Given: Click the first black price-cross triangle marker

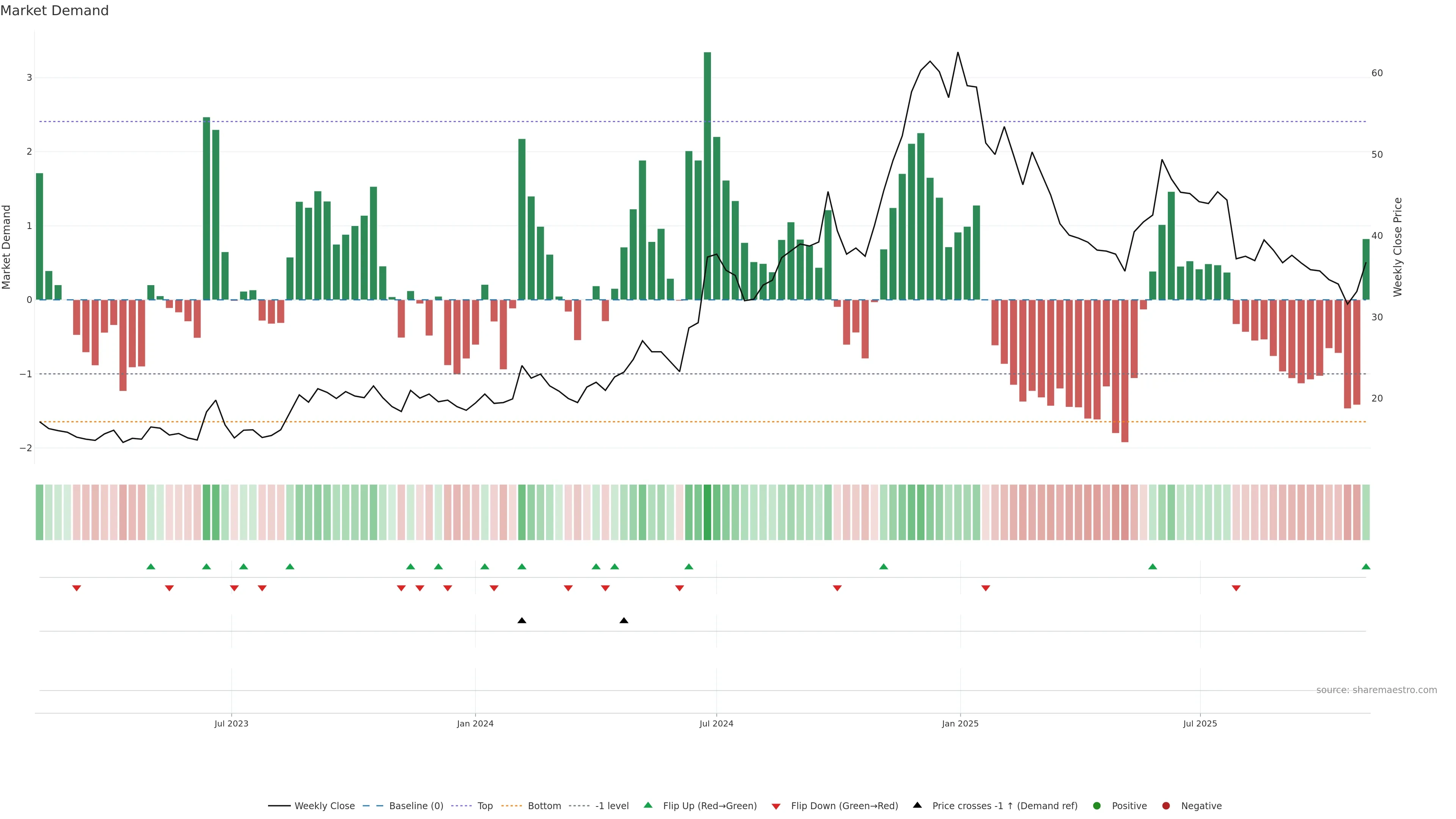Looking at the screenshot, I should click(x=522, y=621).
